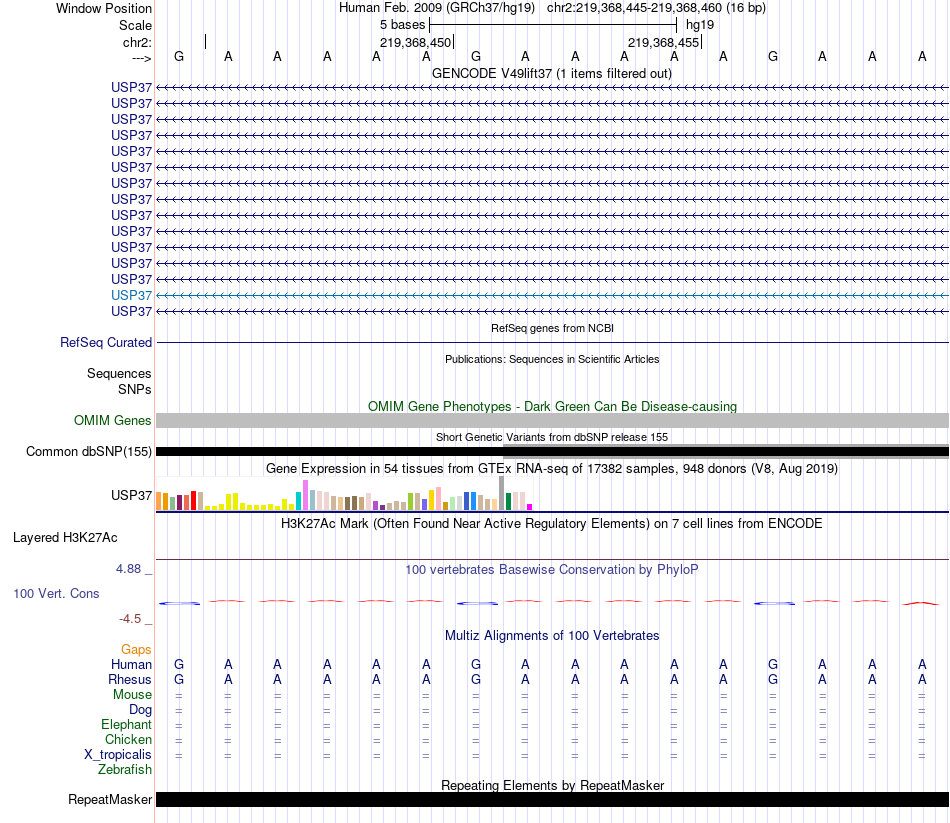Screen dimensions: 950x823
Task: Click the magenta last bar in GTEx chart
Action: [530, 507]
